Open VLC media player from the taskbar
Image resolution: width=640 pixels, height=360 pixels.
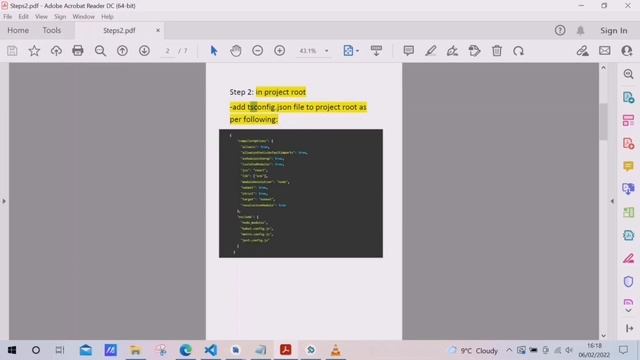(336, 350)
